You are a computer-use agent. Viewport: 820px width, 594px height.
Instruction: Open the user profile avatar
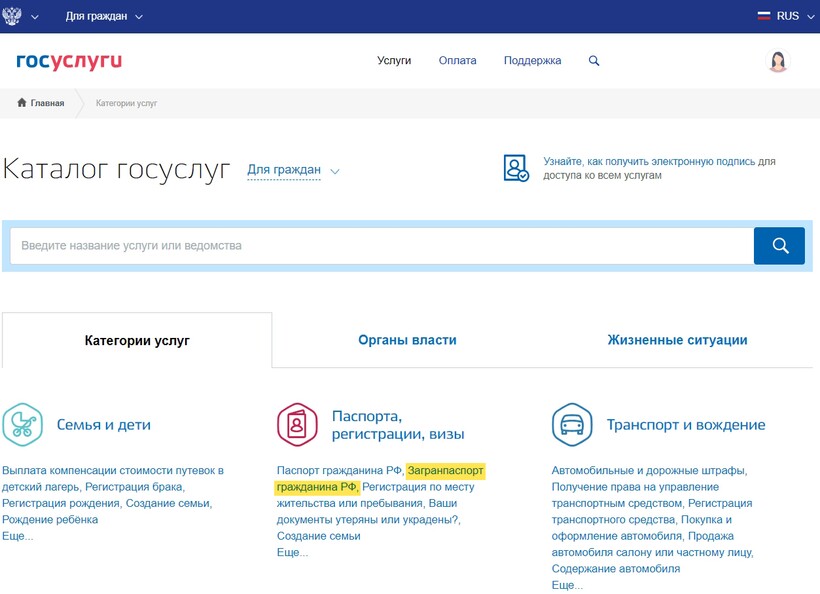[777, 61]
